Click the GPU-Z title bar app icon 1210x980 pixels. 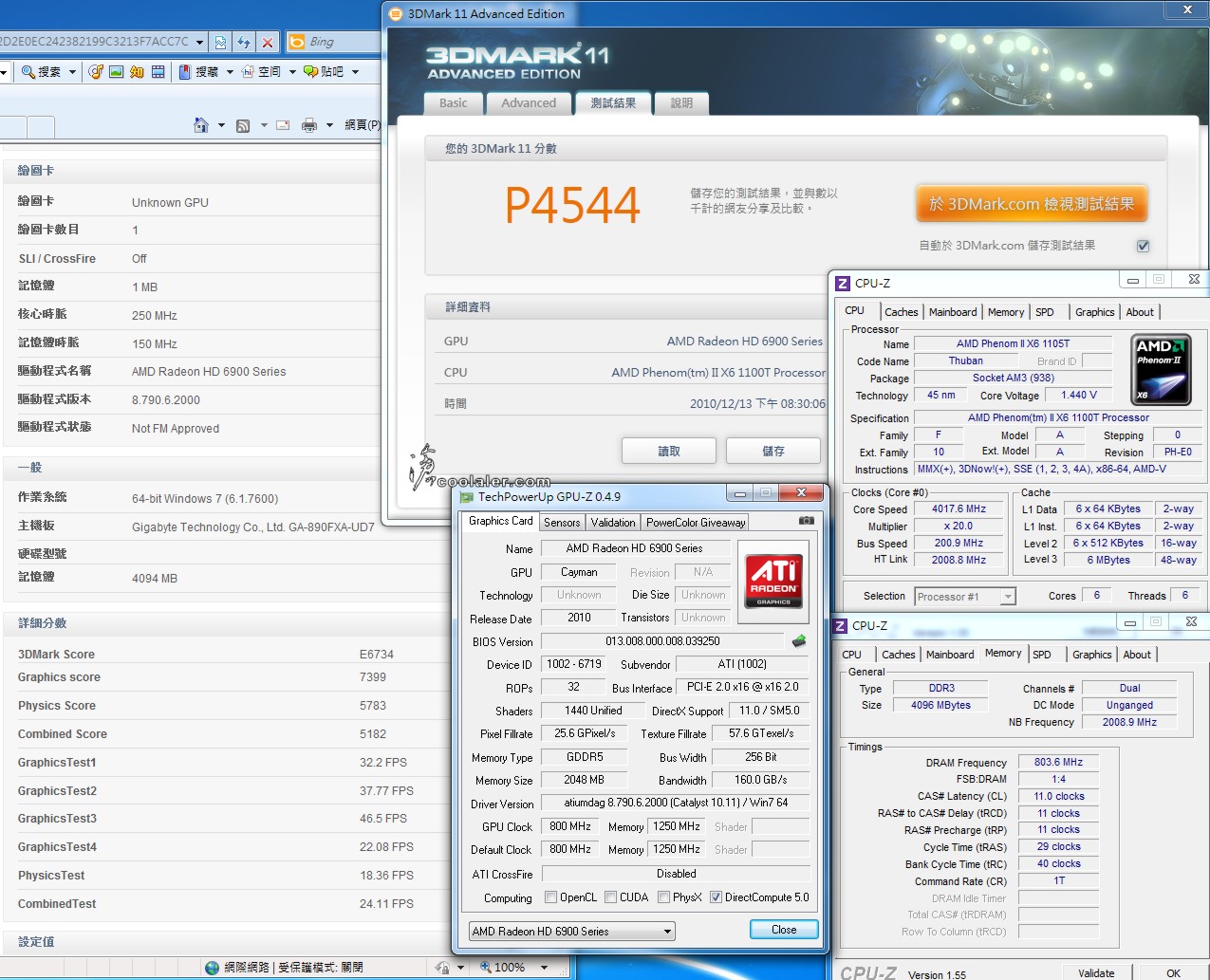pos(467,496)
